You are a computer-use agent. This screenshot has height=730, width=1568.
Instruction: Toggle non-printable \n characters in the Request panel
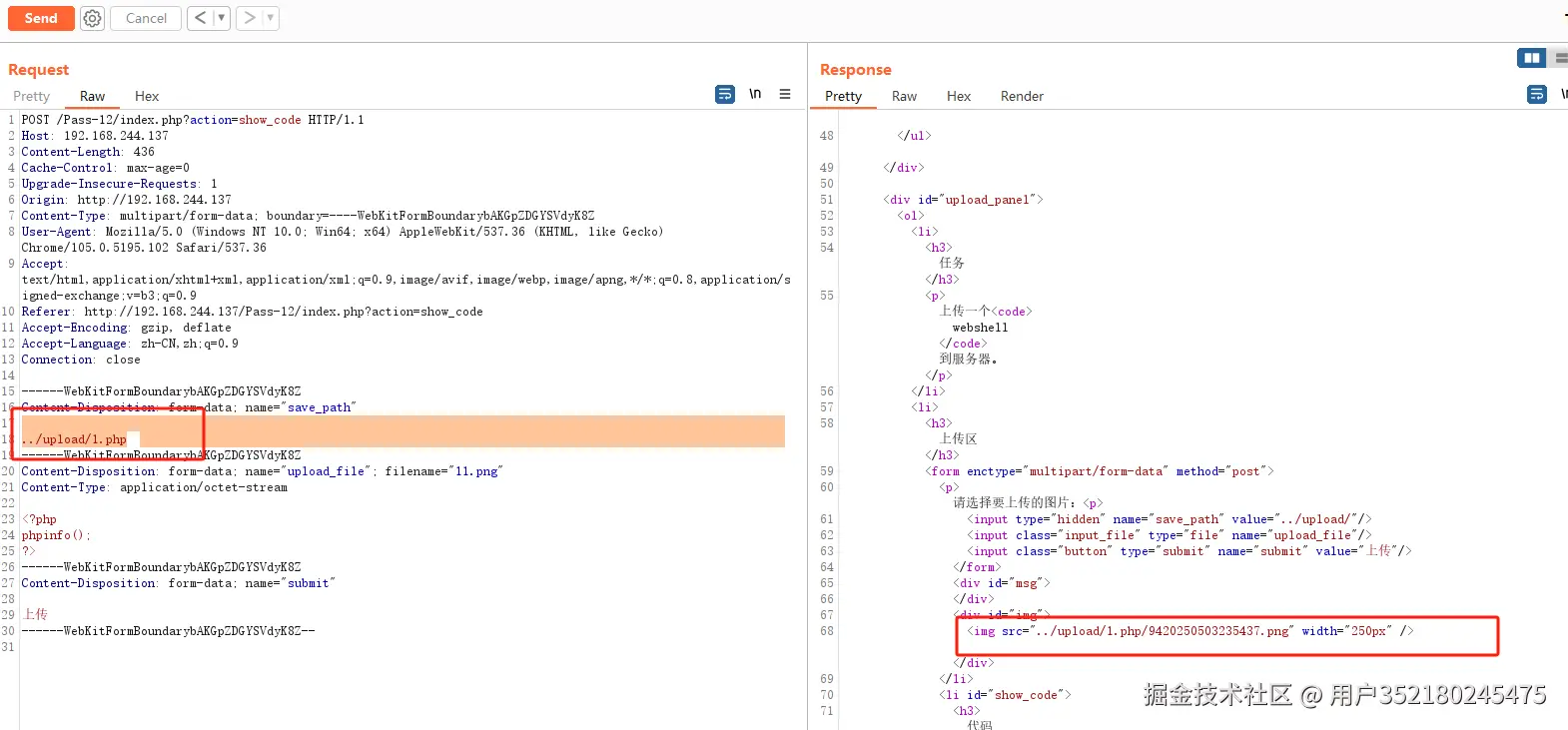pos(755,94)
